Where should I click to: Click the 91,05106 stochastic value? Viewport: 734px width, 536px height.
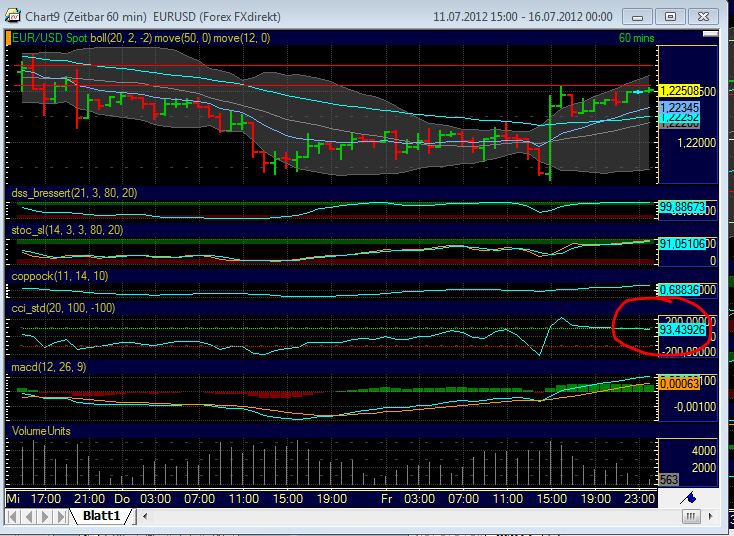[x=682, y=243]
